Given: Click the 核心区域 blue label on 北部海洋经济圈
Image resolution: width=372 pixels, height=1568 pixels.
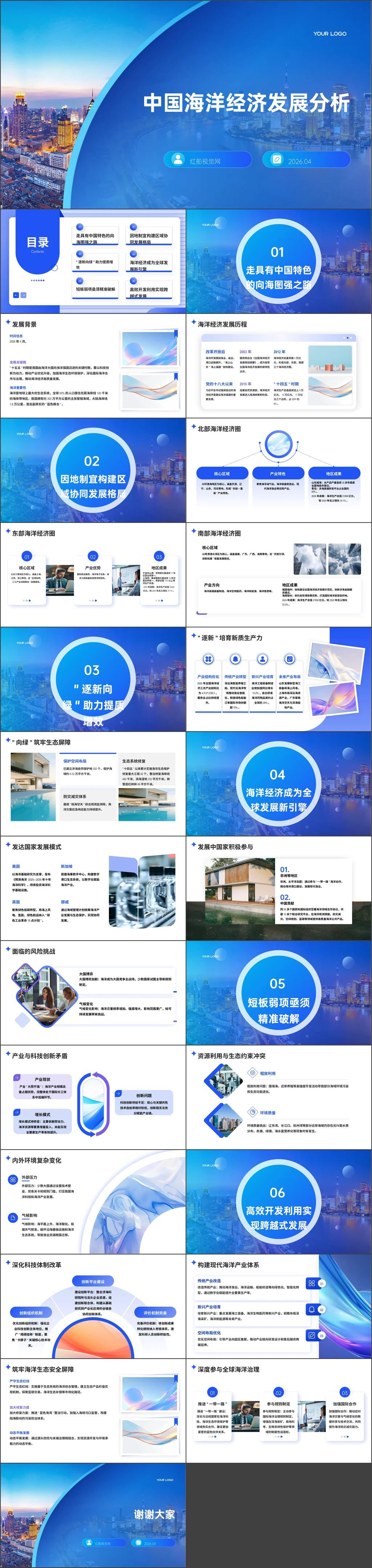Looking at the screenshot, I should click(x=222, y=474).
